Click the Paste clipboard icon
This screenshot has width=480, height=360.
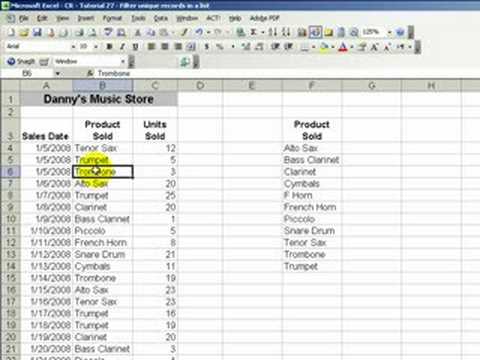[163, 32]
